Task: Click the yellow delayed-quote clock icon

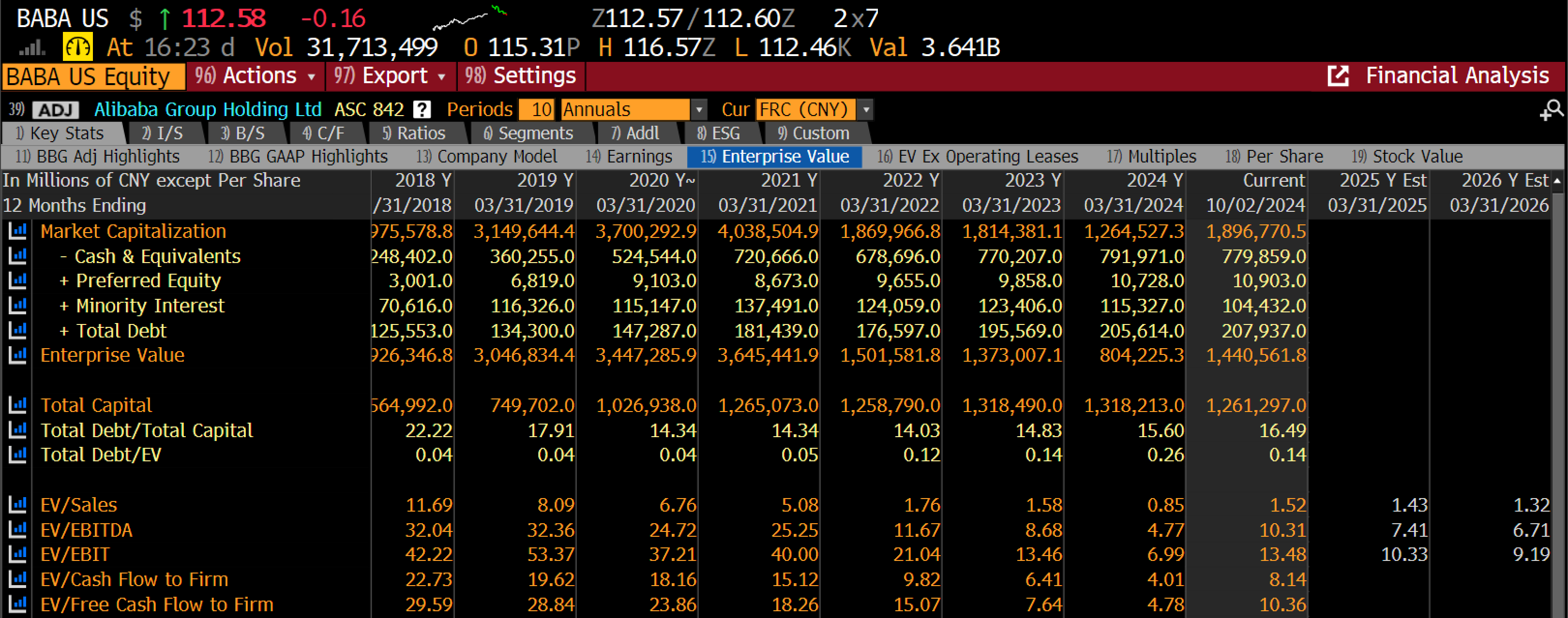Action: [78, 47]
